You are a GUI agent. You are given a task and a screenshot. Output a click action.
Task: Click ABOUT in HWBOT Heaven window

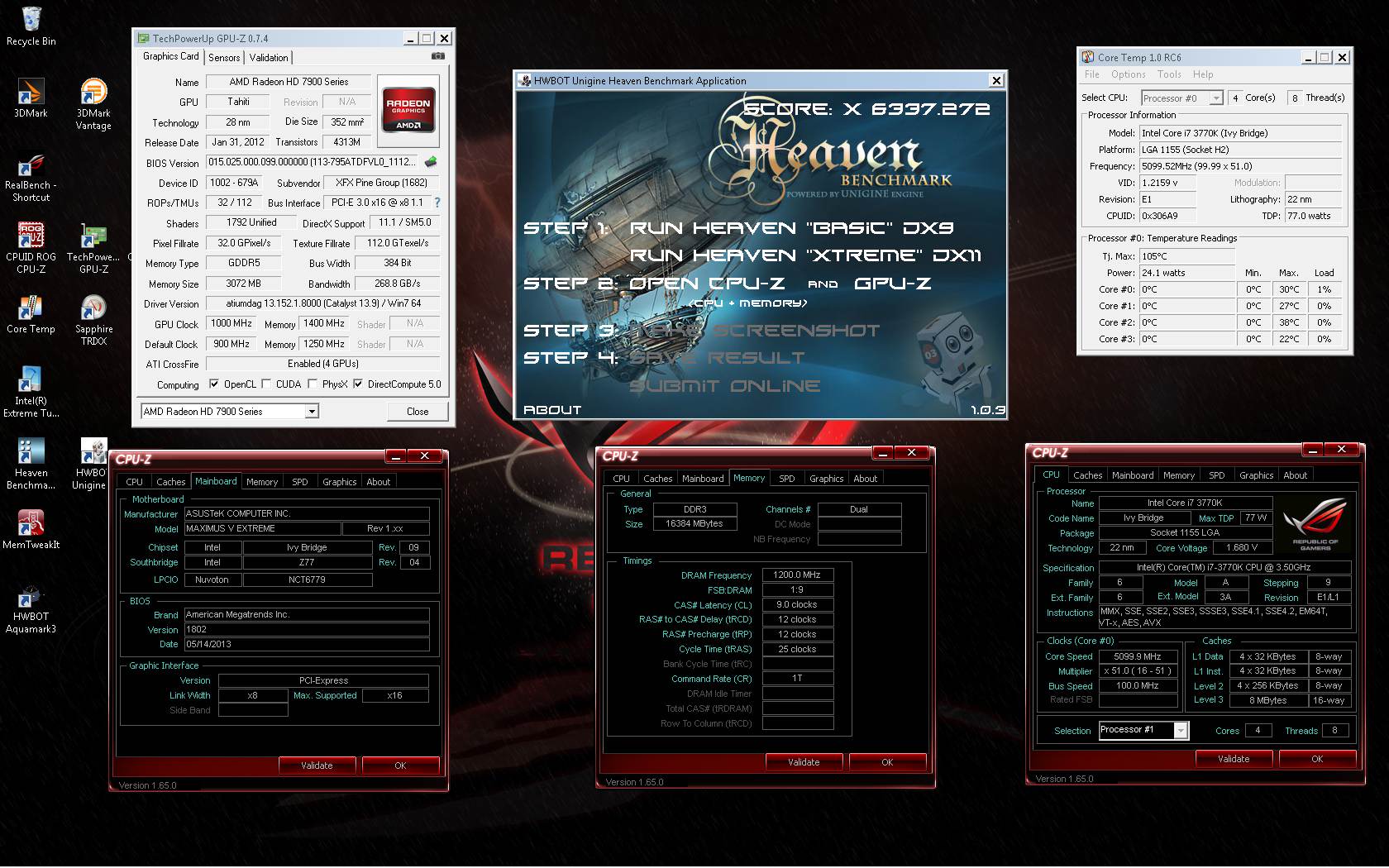coord(552,410)
